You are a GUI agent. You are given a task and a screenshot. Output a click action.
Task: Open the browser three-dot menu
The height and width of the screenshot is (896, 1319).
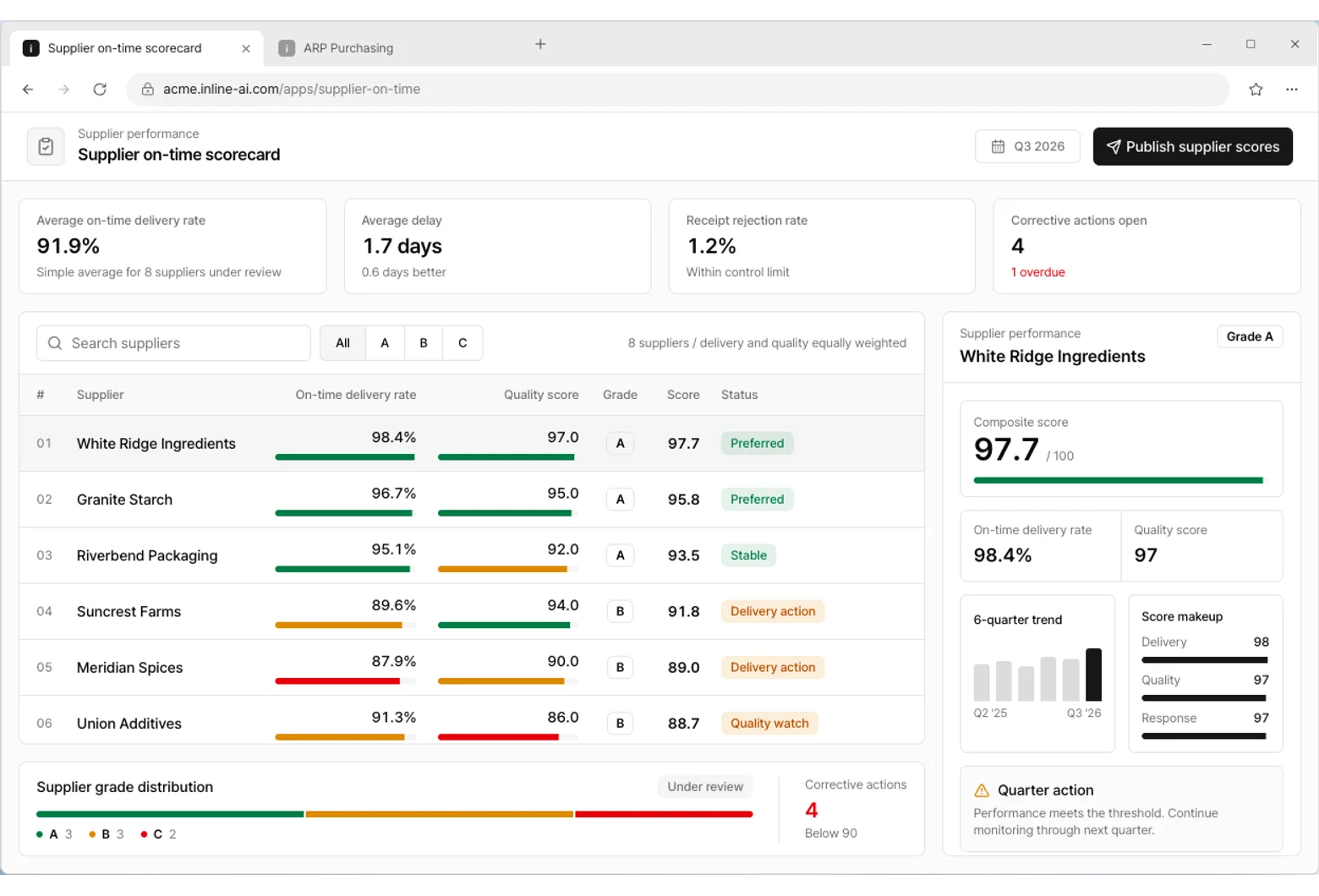(x=1291, y=89)
